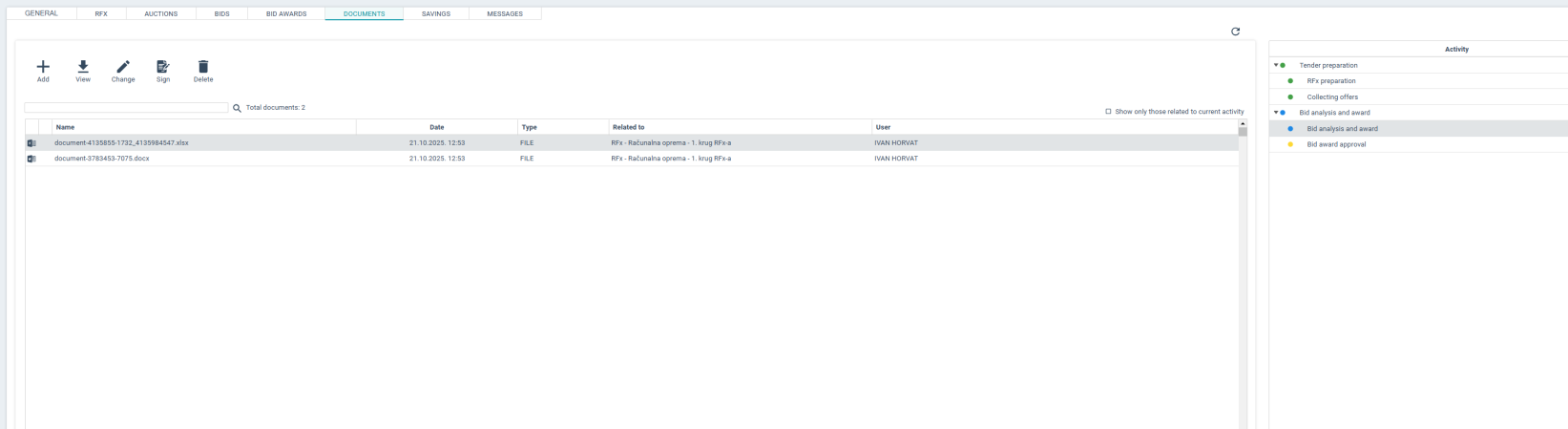1568x429 pixels.
Task: Click the document list vertical scrollbar
Action: click(x=1243, y=277)
